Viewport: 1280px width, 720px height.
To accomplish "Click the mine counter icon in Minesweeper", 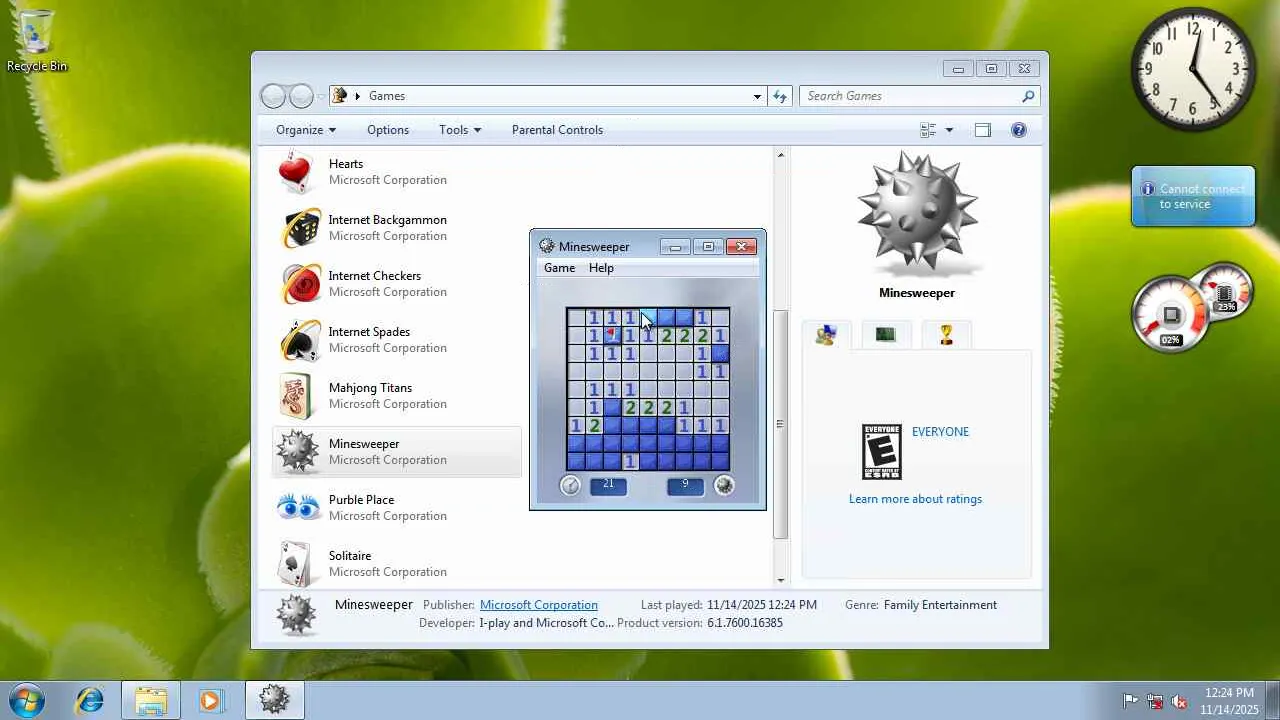I will (x=724, y=486).
